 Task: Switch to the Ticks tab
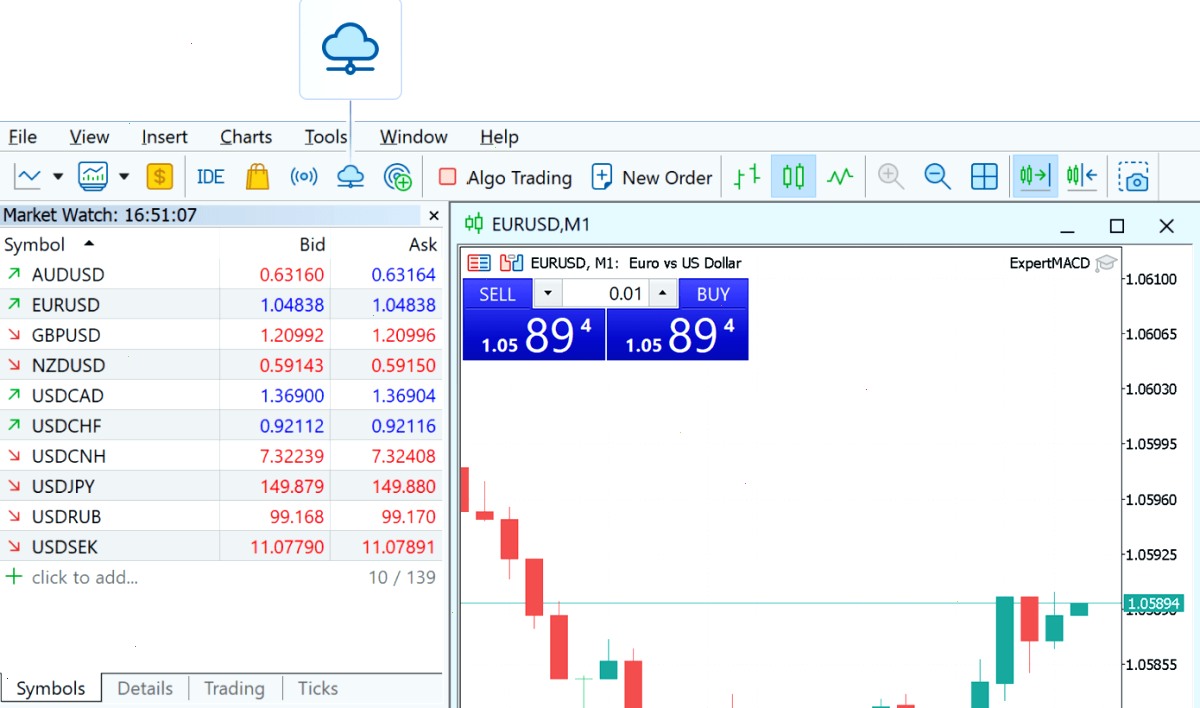coord(318,688)
